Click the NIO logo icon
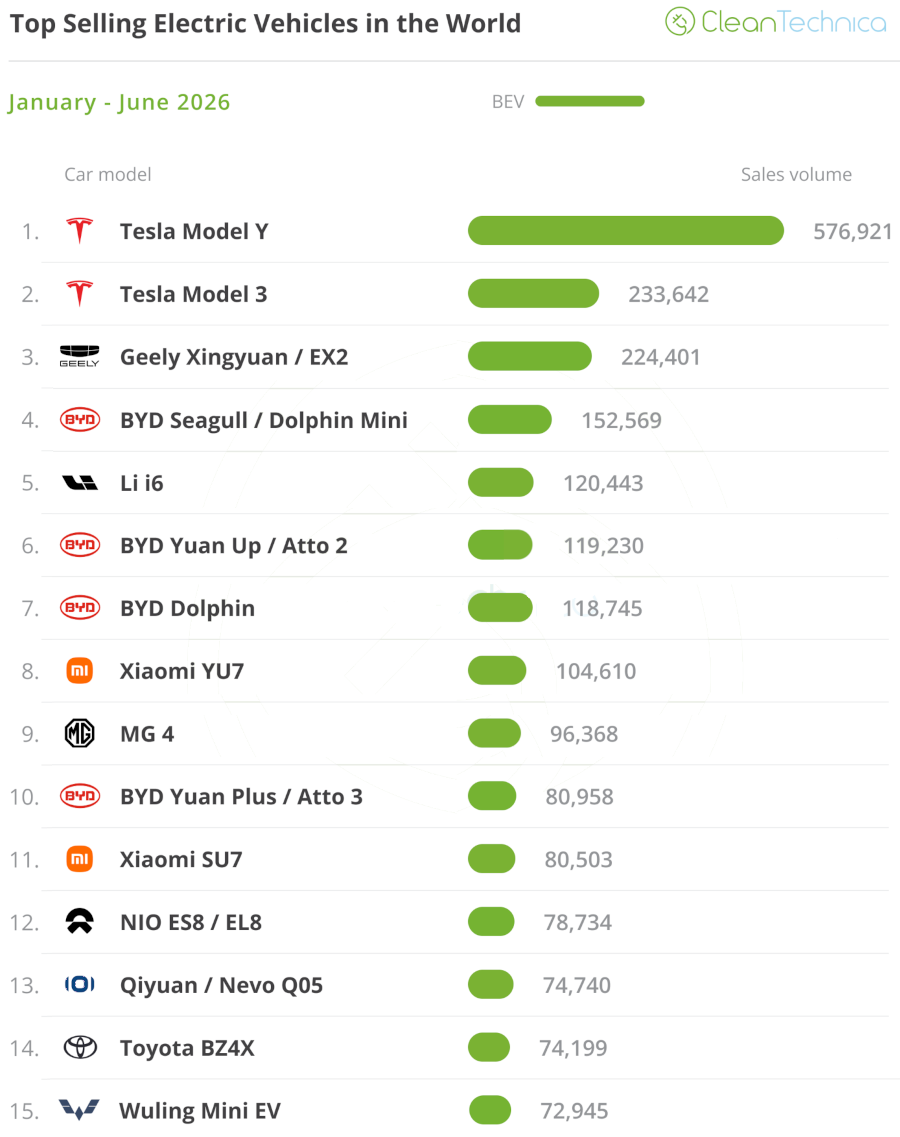Viewport: 900px width, 1137px height. (80, 922)
